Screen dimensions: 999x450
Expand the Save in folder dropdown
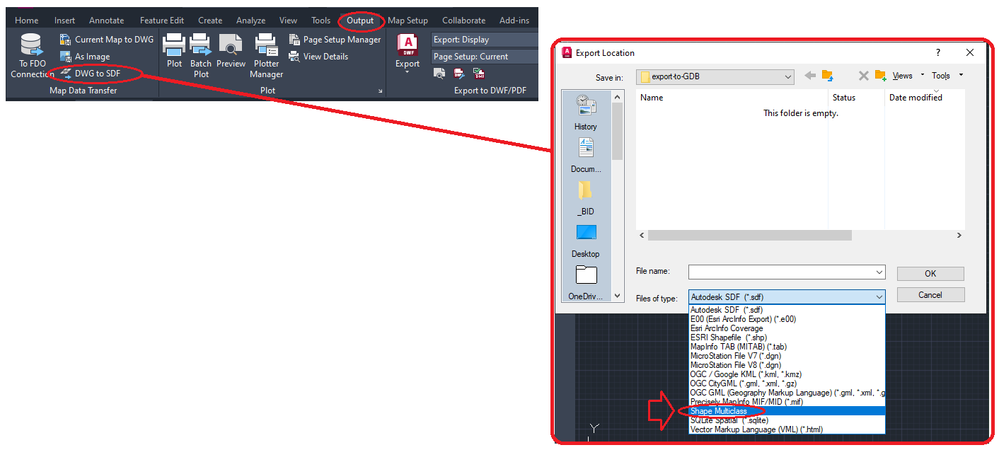(789, 76)
